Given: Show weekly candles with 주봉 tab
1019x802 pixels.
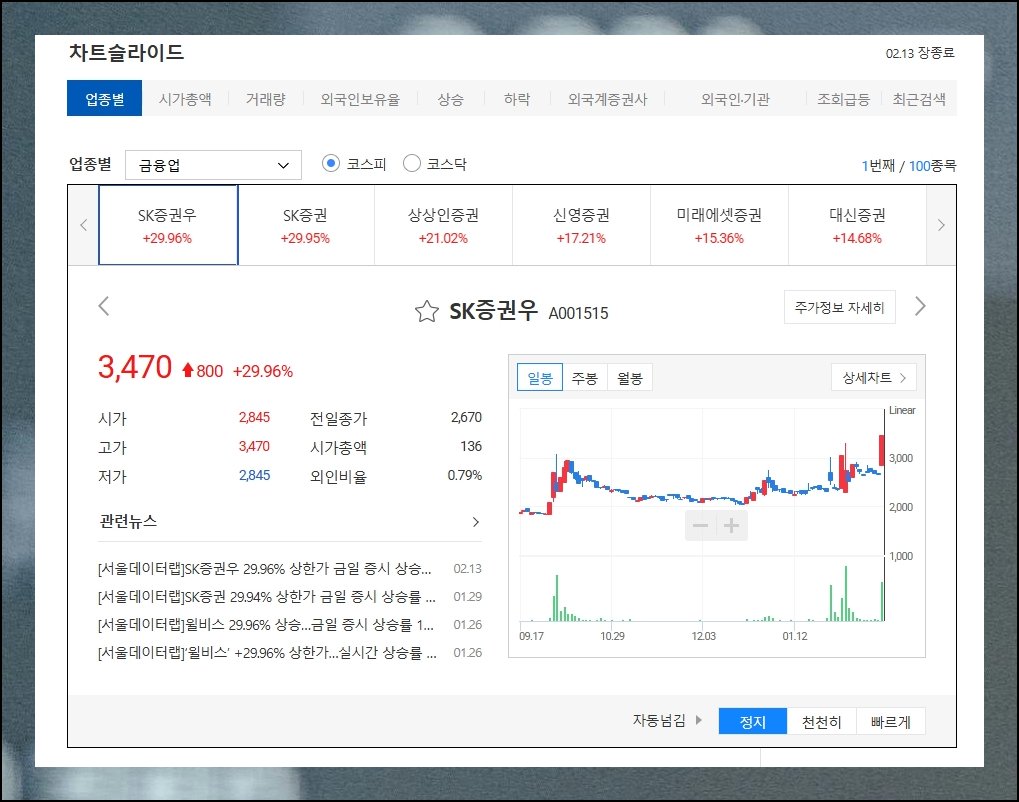Looking at the screenshot, I should 584,378.
